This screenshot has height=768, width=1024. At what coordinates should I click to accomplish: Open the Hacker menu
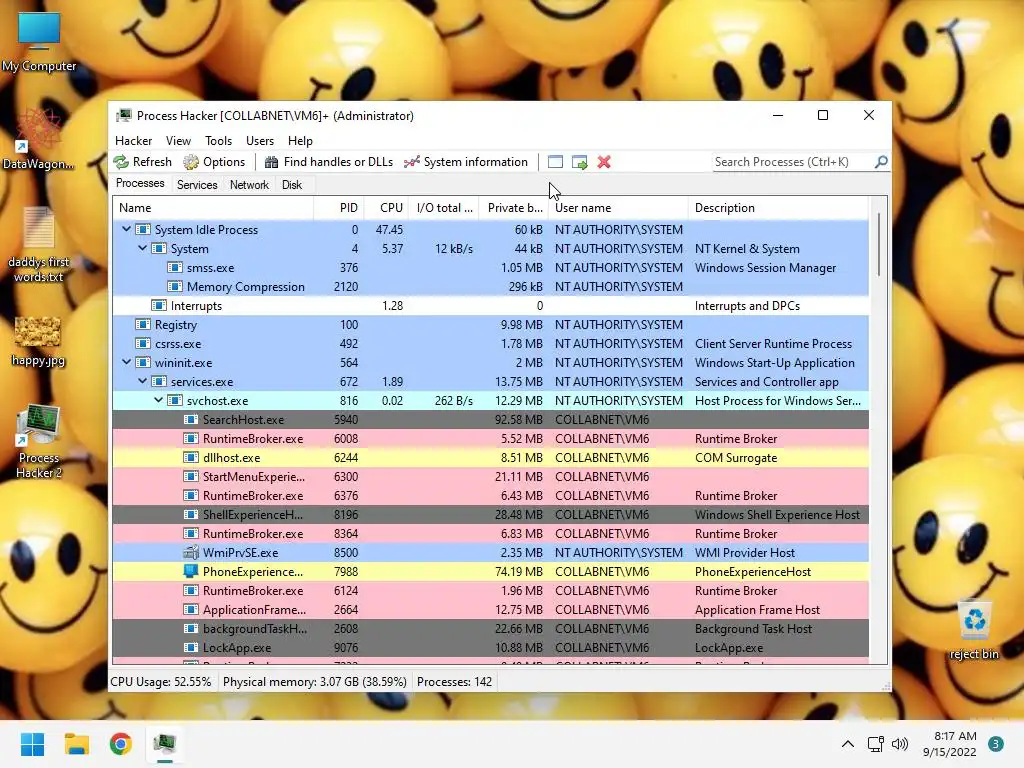(133, 140)
